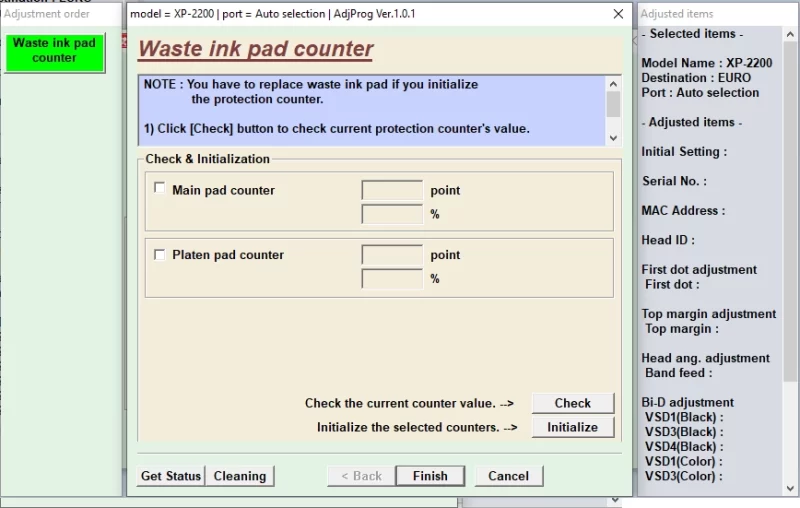The height and width of the screenshot is (508, 800).
Task: Click 'Bi-D adjustment' entry
Action: (688, 402)
